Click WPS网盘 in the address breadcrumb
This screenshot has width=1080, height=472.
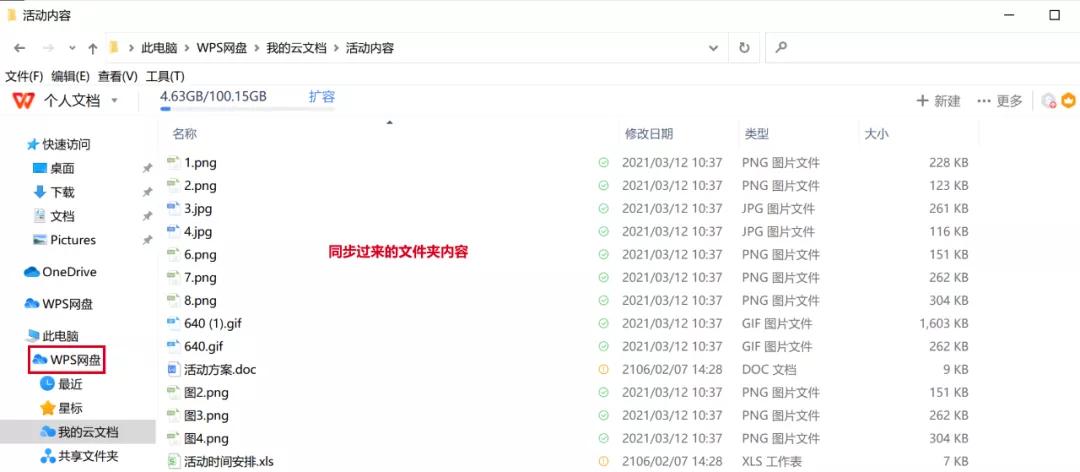222,48
